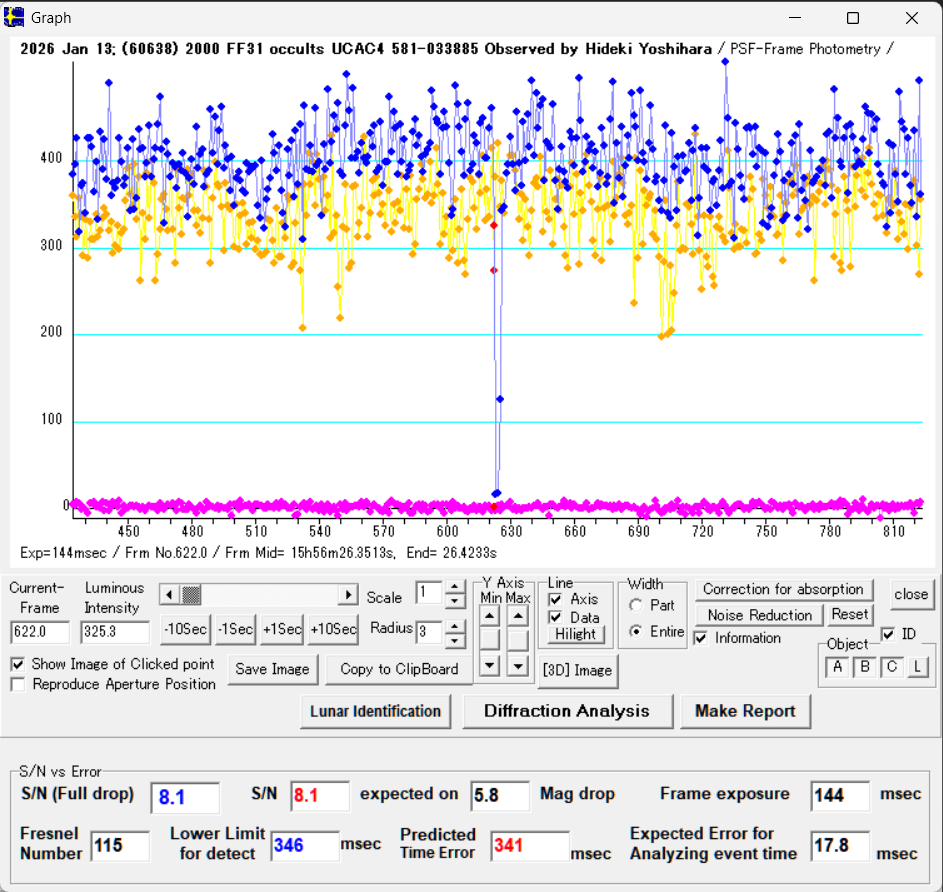Click the Current-Frame input field

39,632
